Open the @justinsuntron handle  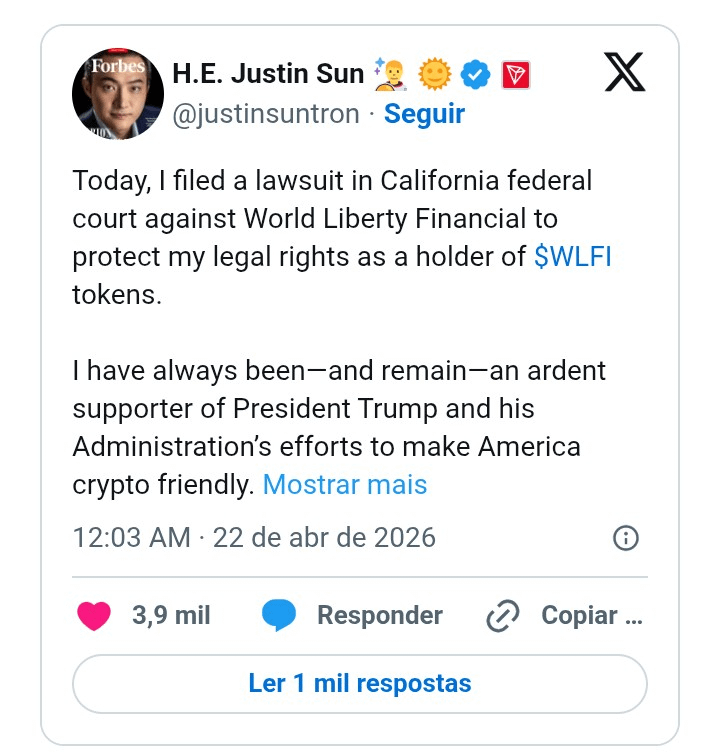[x=266, y=114]
